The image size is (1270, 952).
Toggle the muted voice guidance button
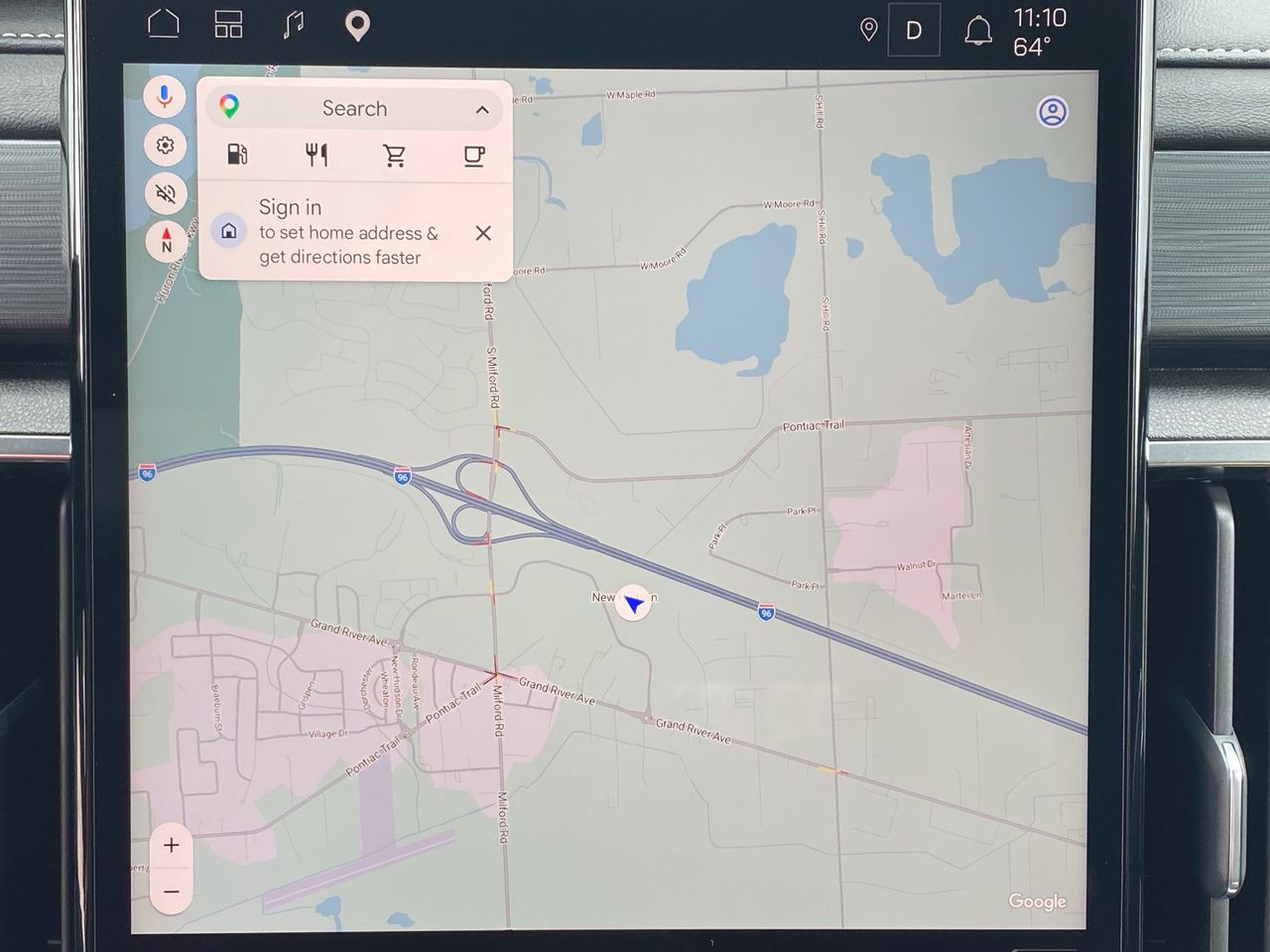pos(165,193)
